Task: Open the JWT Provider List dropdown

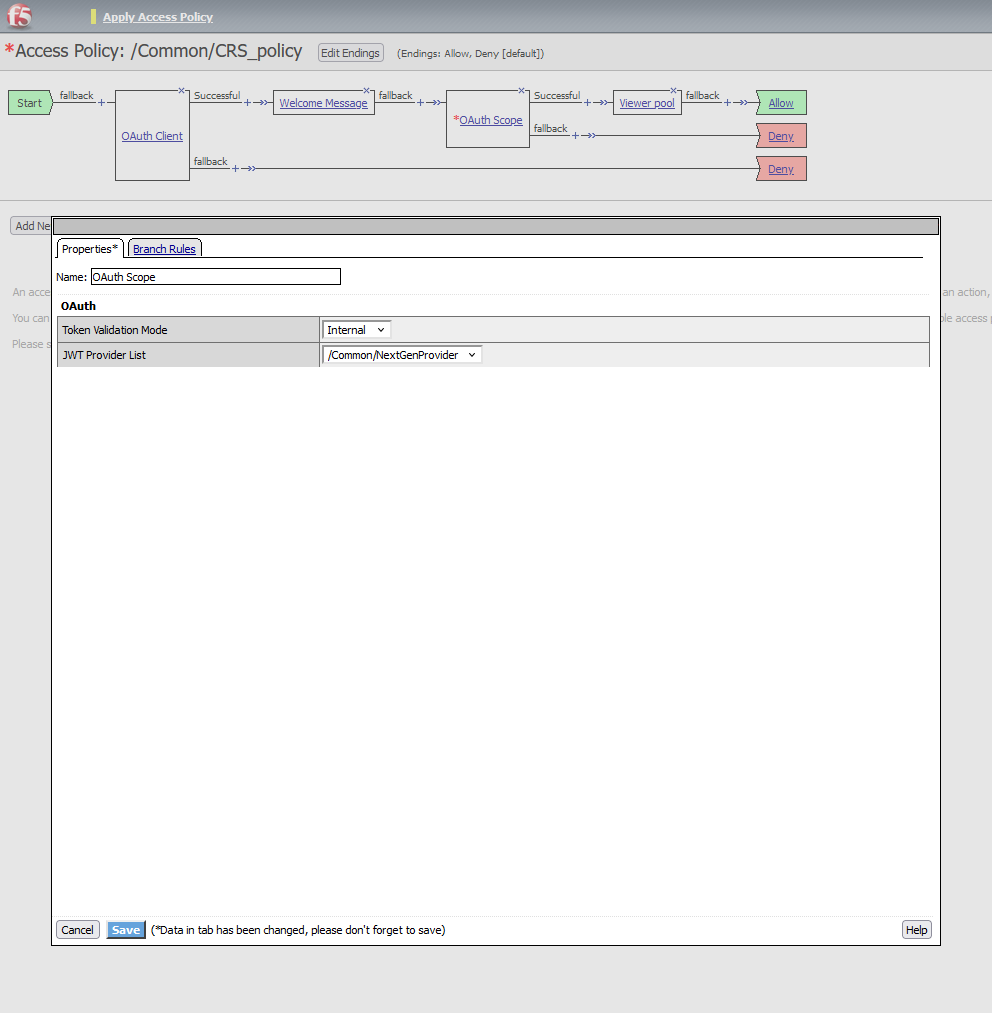Action: coord(401,354)
